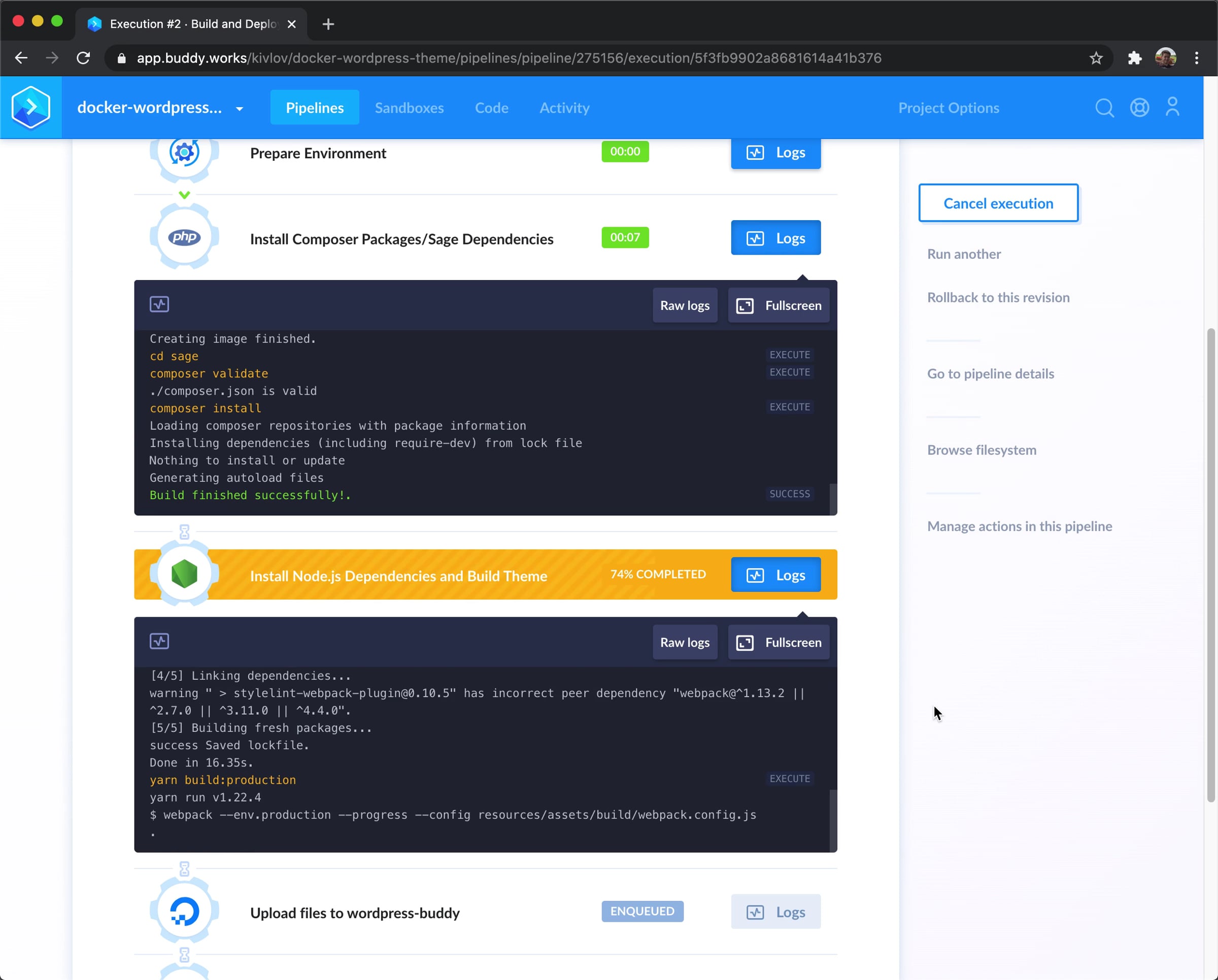Click the log activity icon in Composer logs panel
The height and width of the screenshot is (980, 1218).
[x=159, y=304]
